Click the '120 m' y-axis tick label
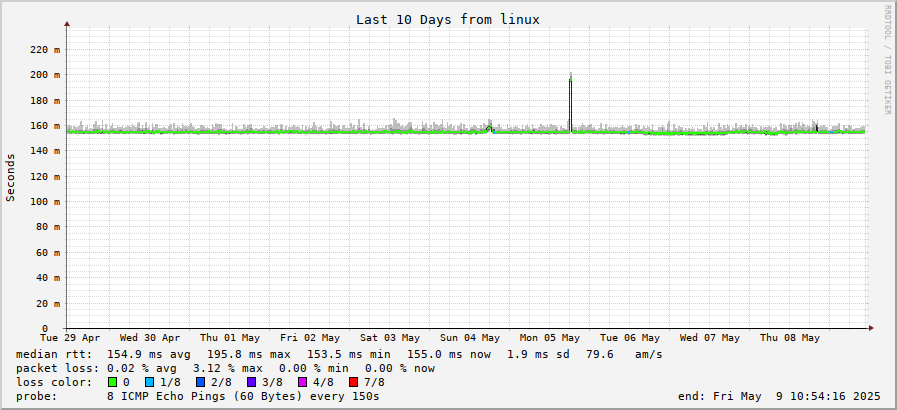 (44, 176)
